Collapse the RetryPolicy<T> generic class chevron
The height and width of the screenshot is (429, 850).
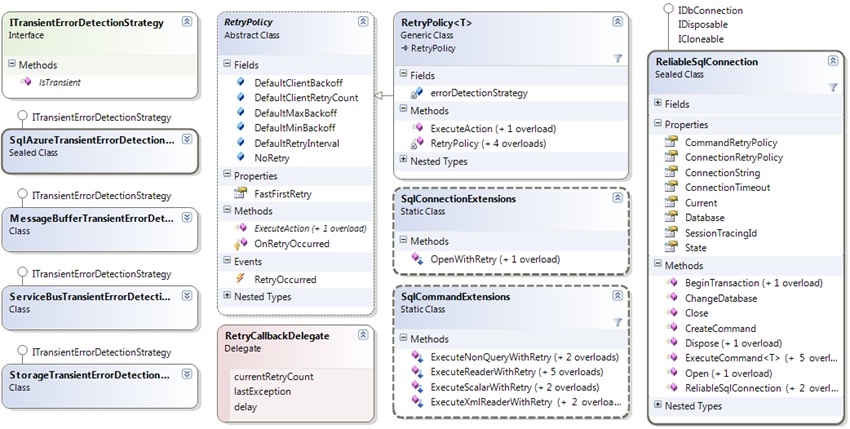(x=617, y=22)
